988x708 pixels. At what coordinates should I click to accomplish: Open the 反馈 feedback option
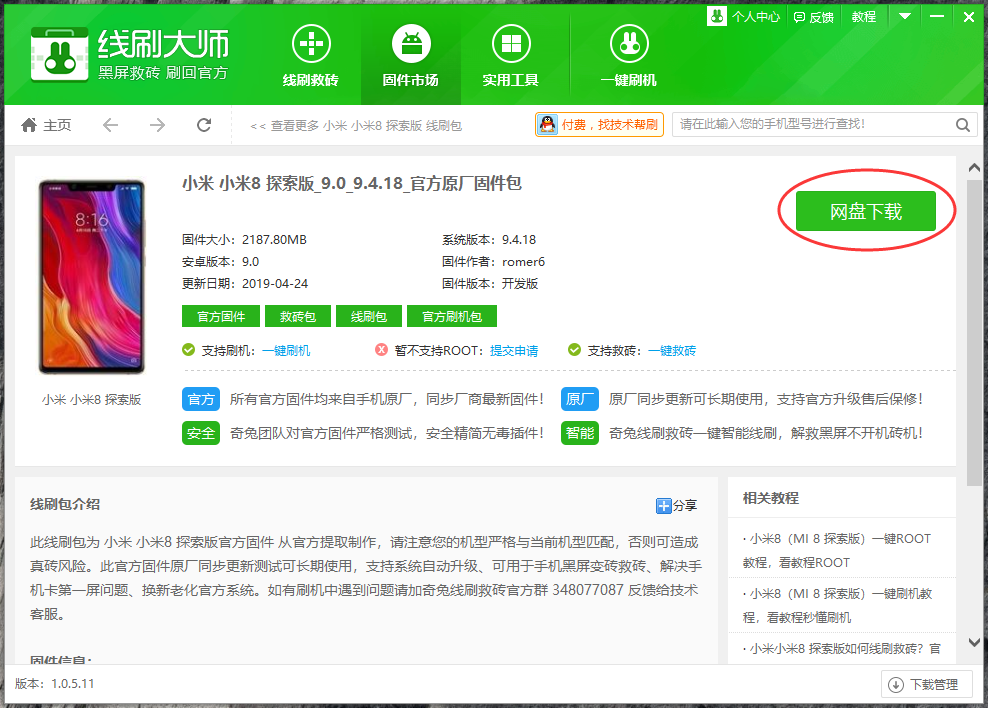(x=813, y=17)
